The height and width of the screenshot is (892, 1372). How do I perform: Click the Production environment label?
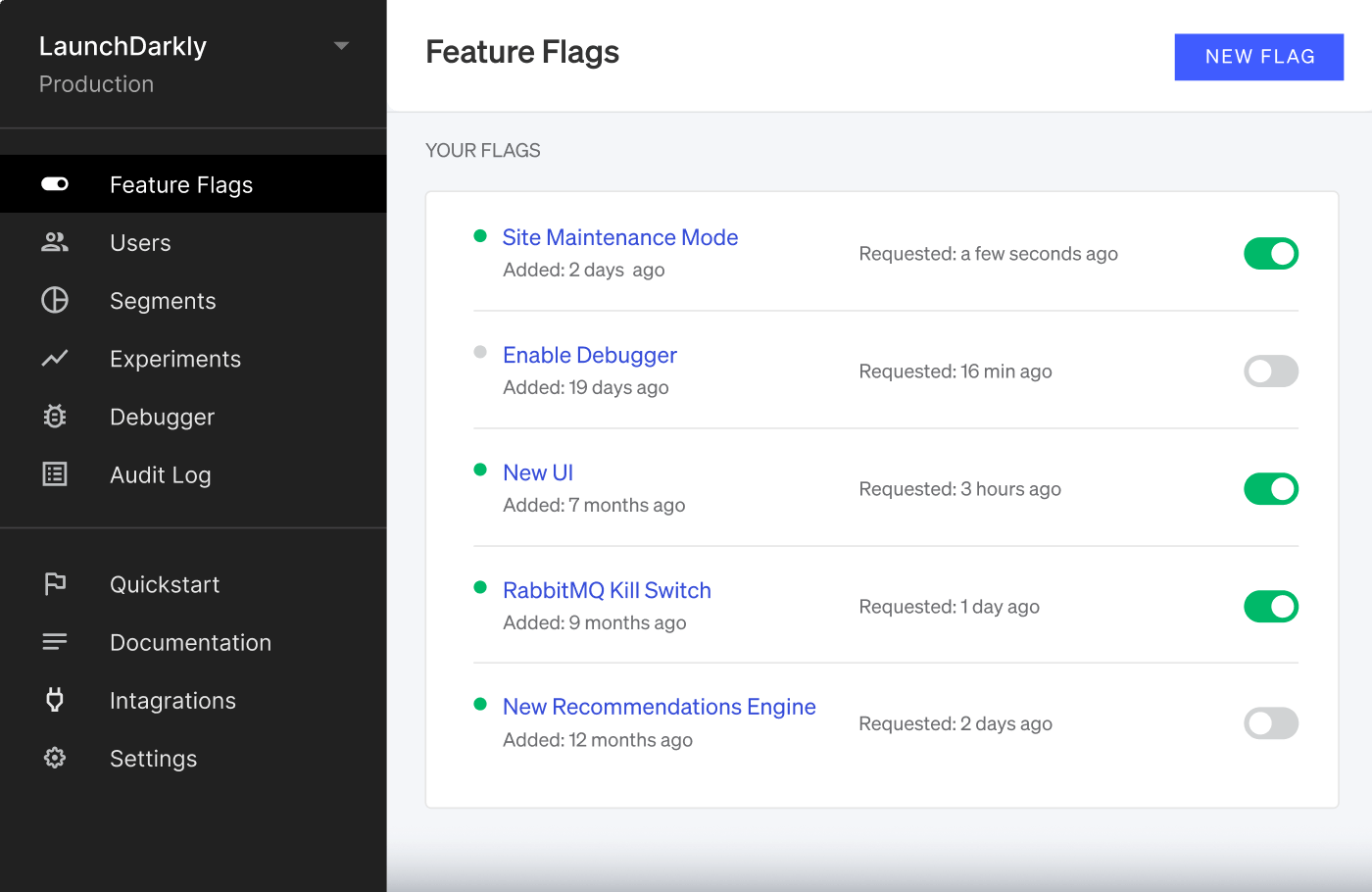pyautogui.click(x=96, y=84)
